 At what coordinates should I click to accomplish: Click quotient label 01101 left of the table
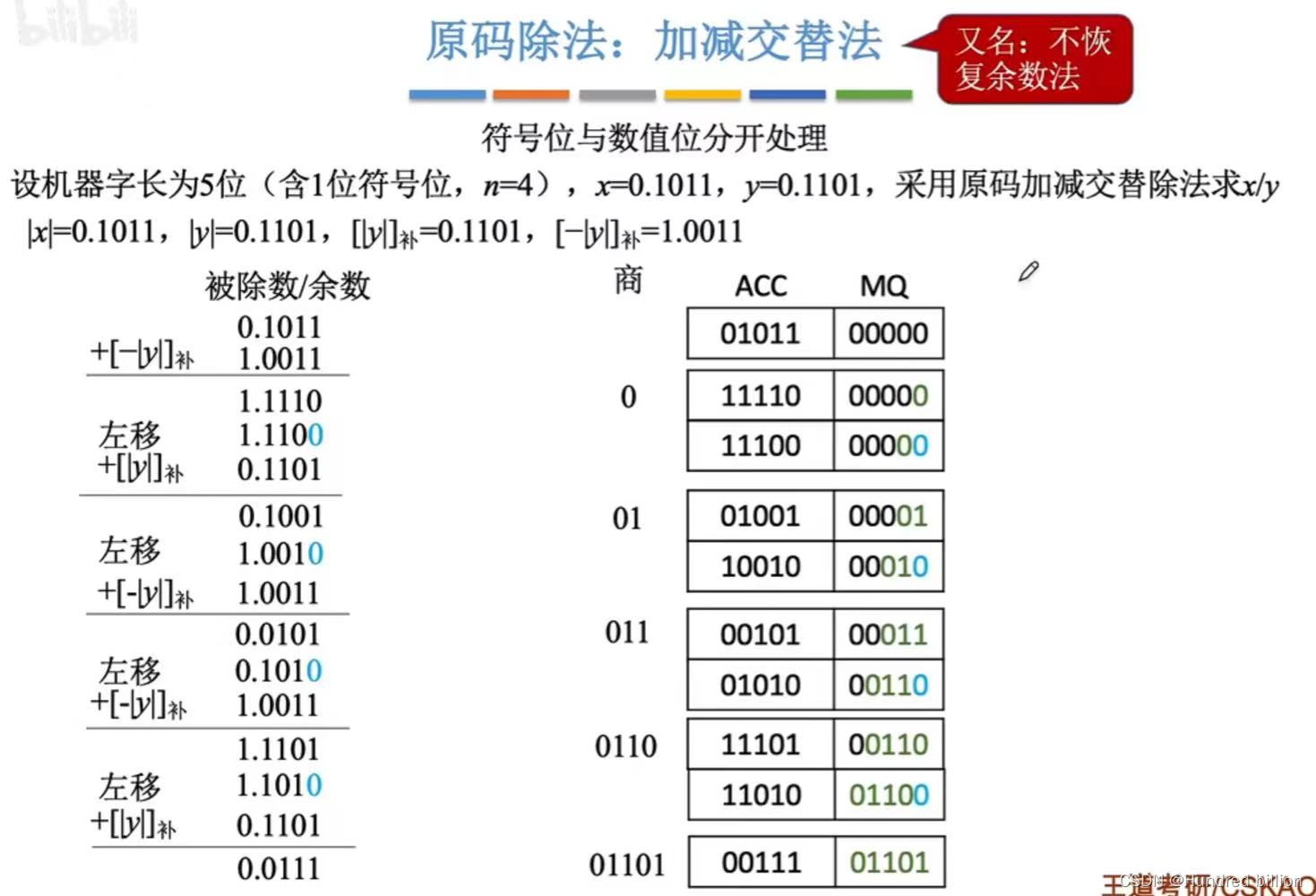pyautogui.click(x=626, y=865)
